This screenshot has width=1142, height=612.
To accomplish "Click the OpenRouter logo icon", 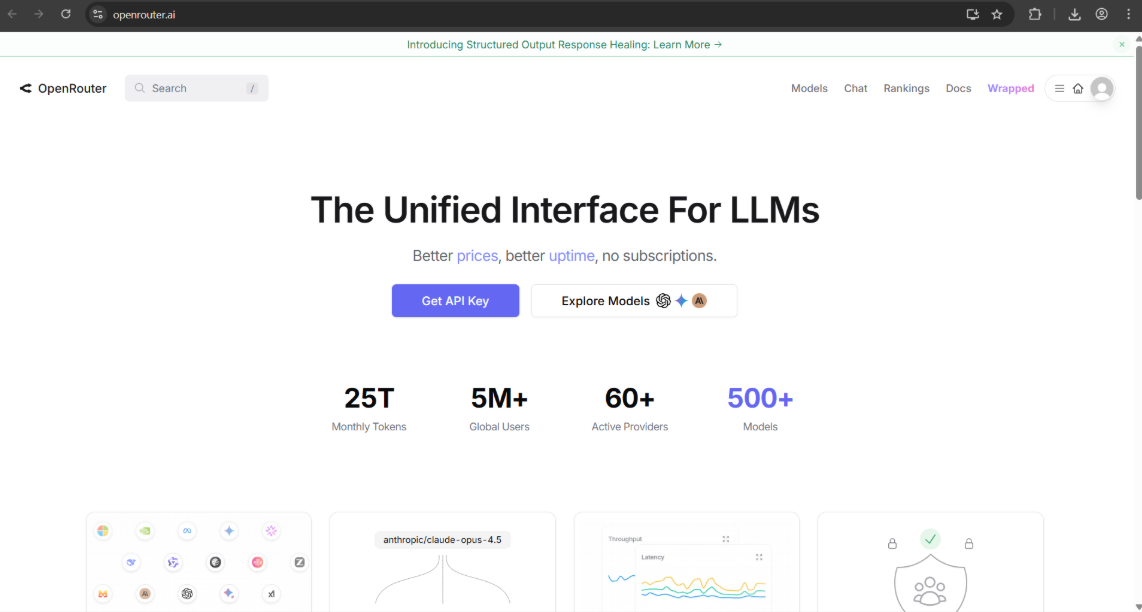I will [25, 88].
